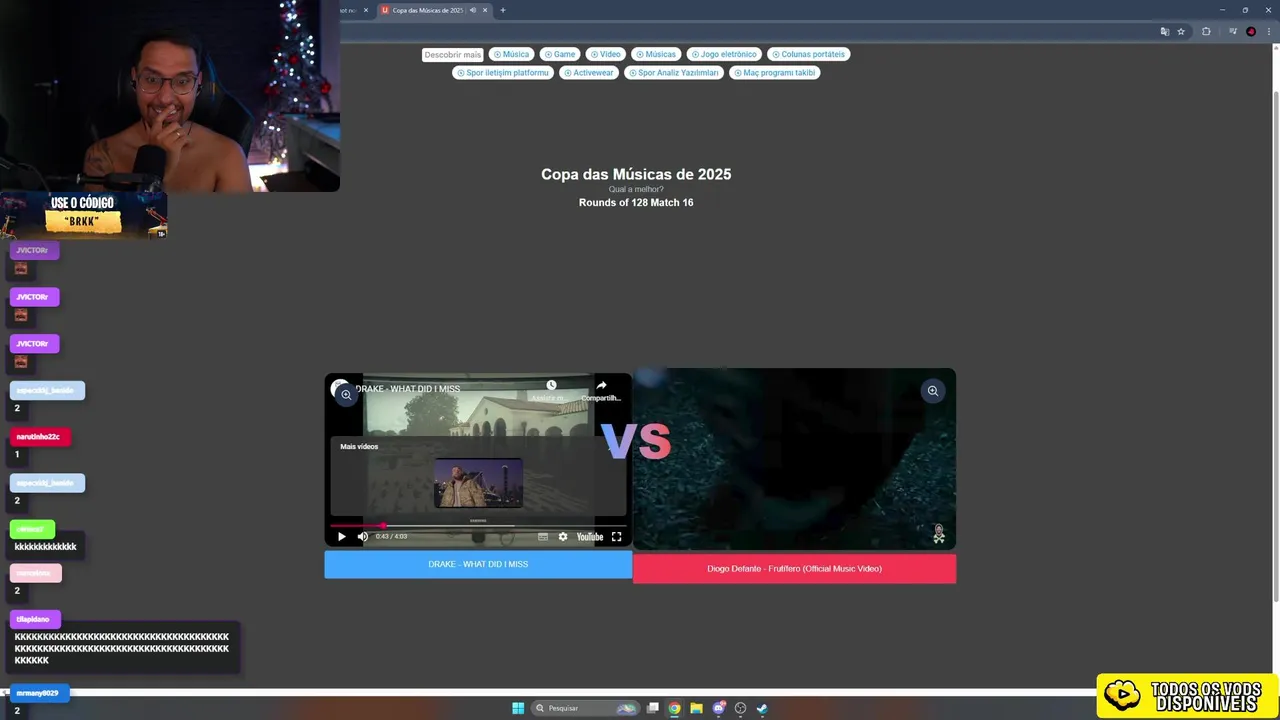Viewport: 1280px width, 720px height.
Task: Open the Spor iletişim platformu chip
Action: tap(503, 73)
